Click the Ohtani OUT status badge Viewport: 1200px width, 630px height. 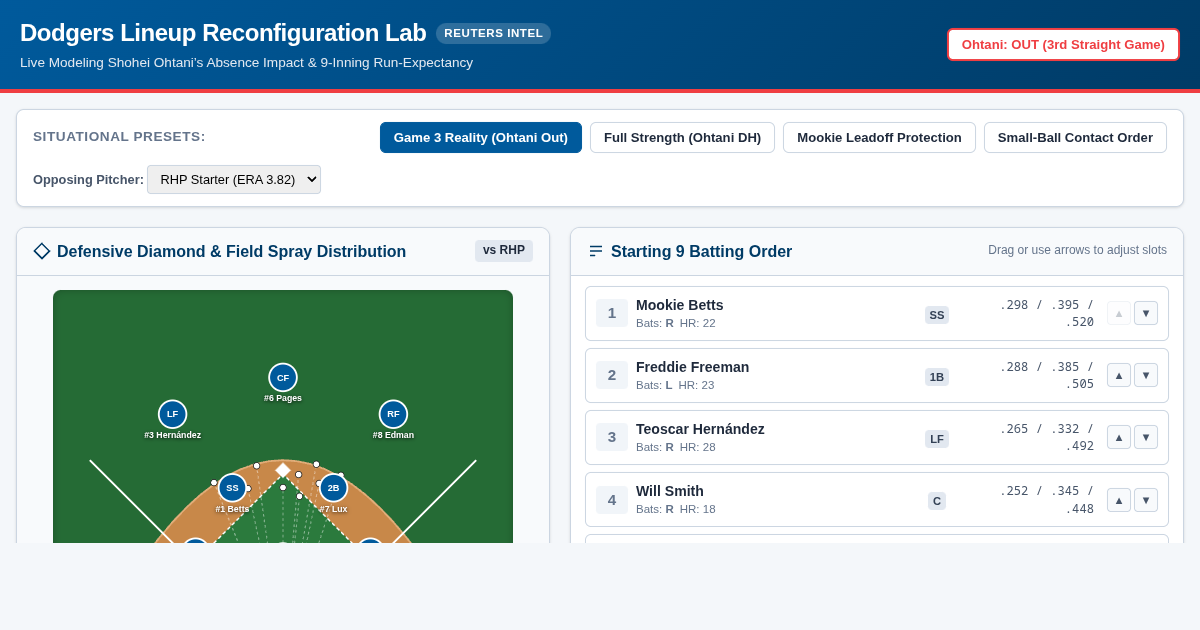pos(1063,44)
